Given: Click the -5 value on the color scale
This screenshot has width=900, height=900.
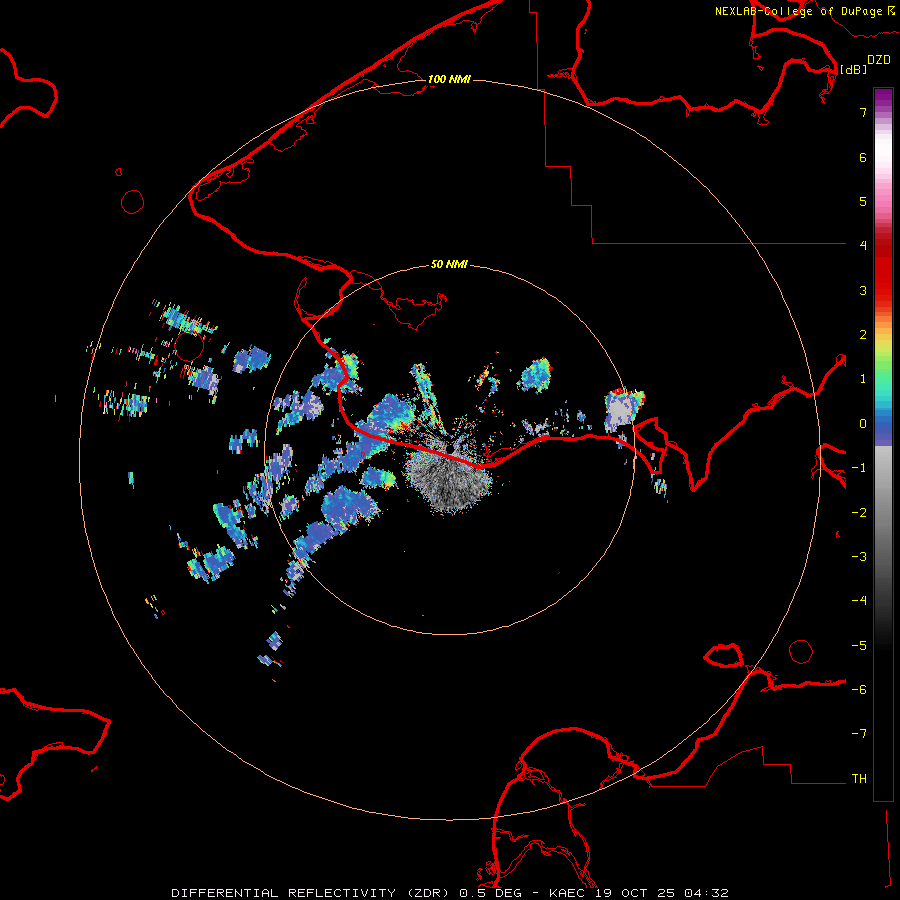Looking at the screenshot, I should tap(859, 646).
